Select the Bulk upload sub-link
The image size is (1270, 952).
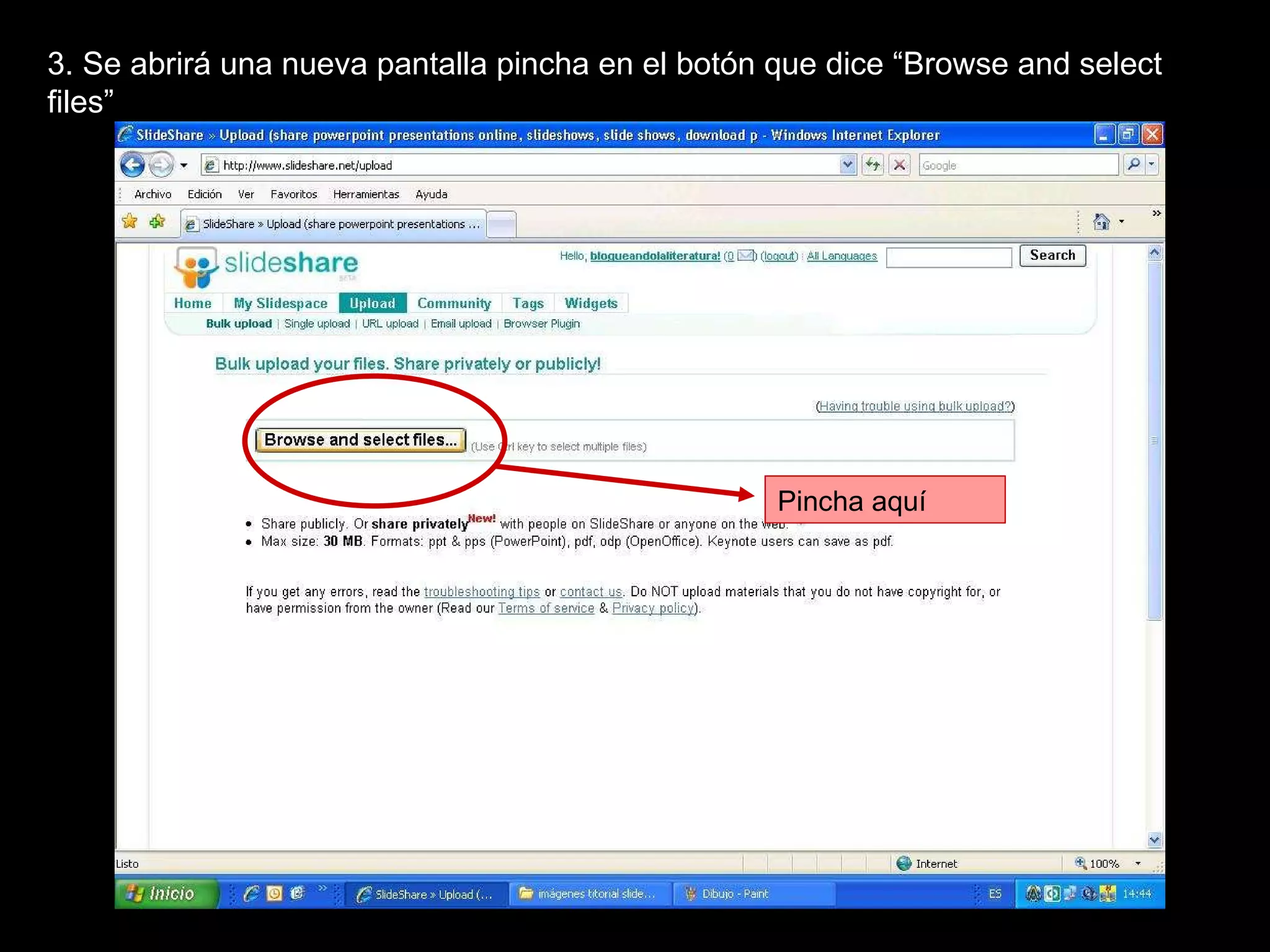(x=239, y=324)
